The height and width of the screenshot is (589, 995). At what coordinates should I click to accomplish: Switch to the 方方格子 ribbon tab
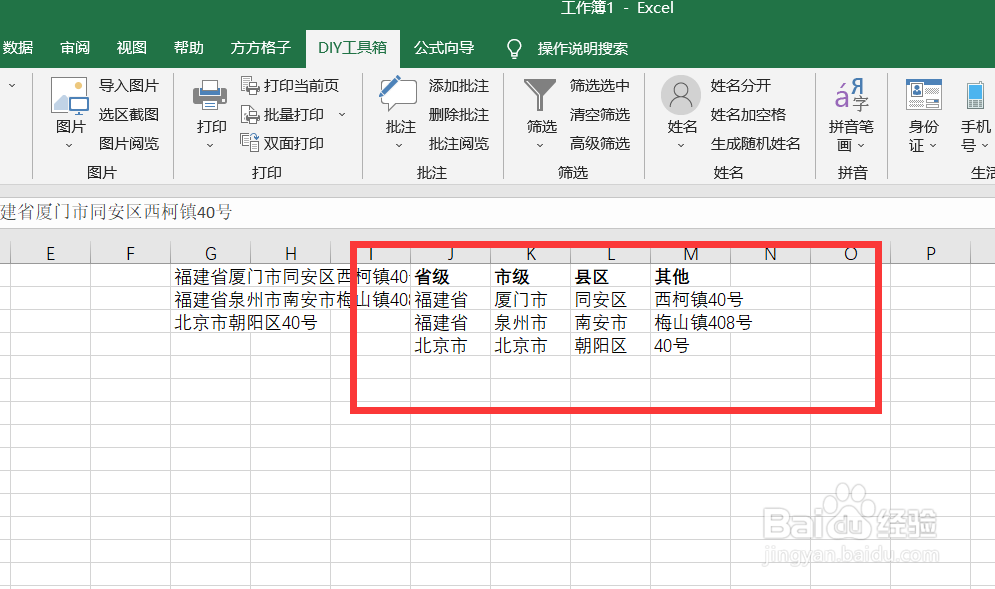click(259, 47)
